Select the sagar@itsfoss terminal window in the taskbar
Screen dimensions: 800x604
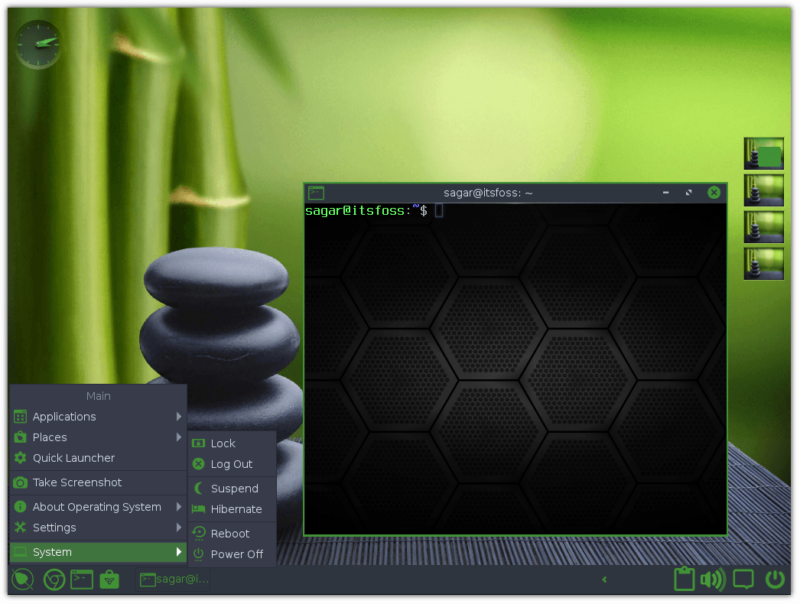tap(172, 579)
